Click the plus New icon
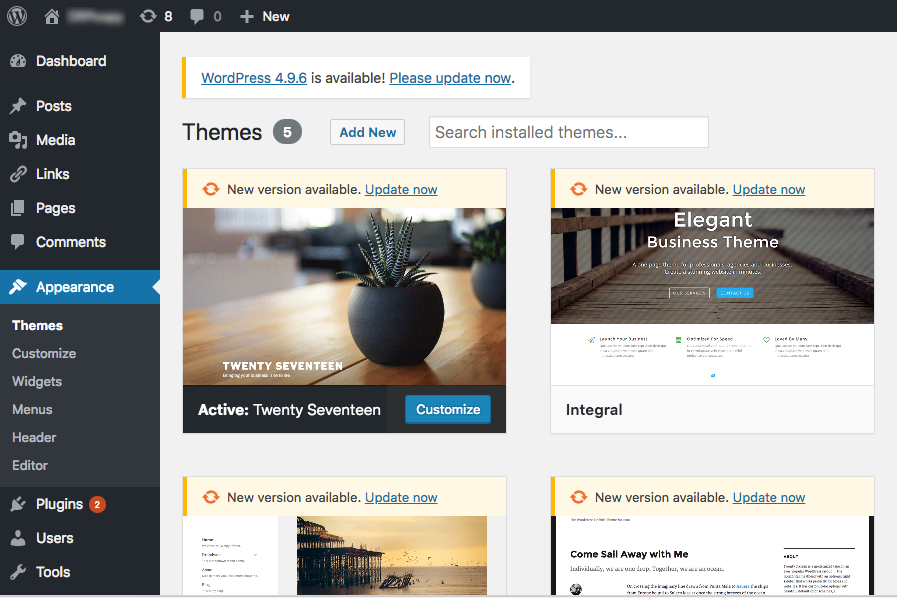 [247, 17]
